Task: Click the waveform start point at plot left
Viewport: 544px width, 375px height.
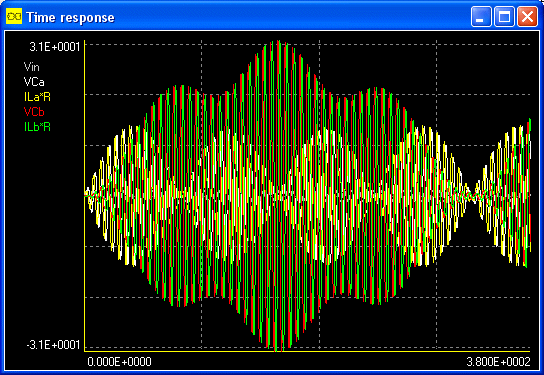Action: click(87, 195)
